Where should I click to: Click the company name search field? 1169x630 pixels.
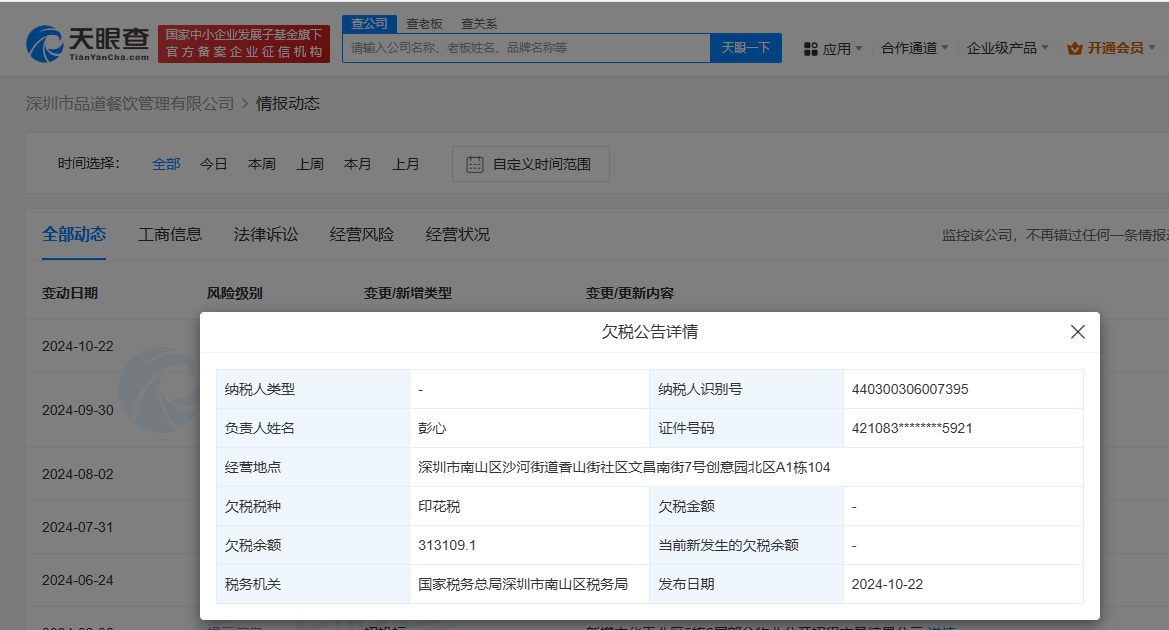point(526,48)
